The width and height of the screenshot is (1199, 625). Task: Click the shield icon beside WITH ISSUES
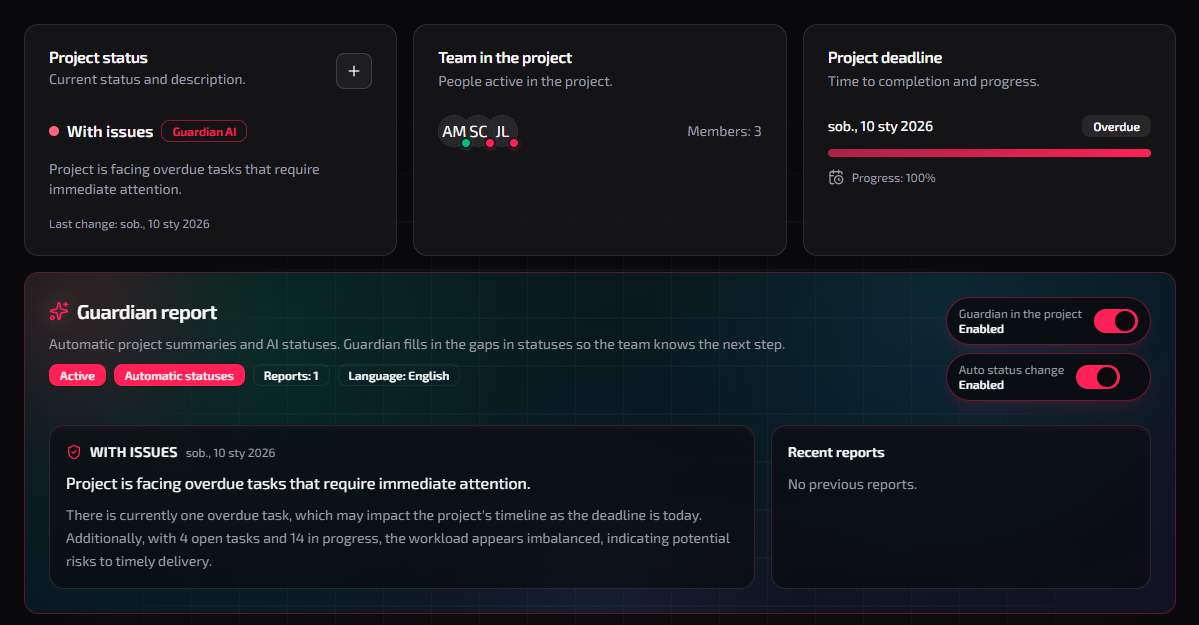pos(74,452)
